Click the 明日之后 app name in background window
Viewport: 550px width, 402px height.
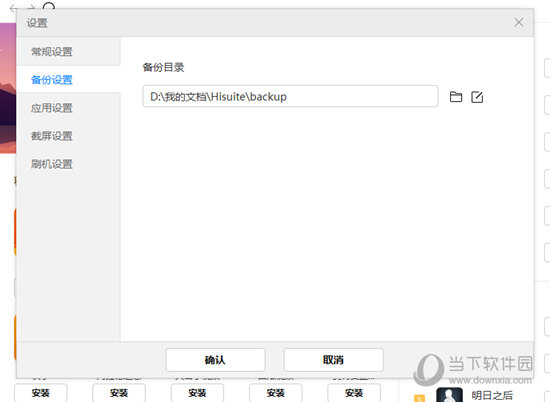click(x=492, y=396)
